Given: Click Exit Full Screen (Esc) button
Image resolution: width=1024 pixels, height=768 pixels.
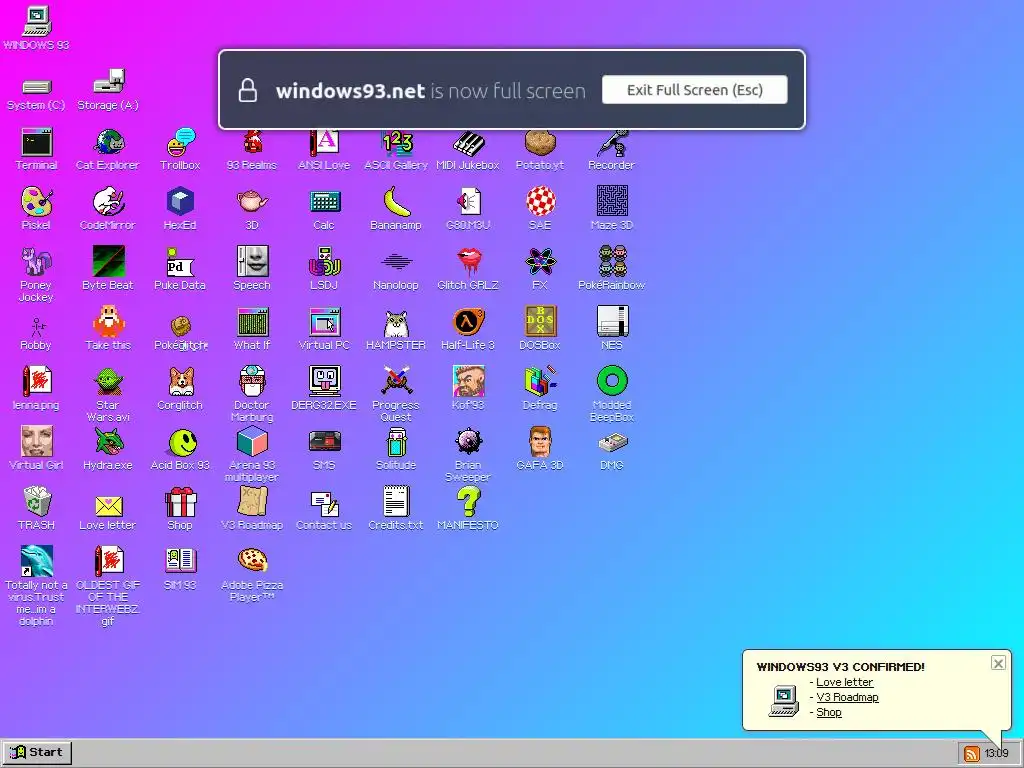Looking at the screenshot, I should 694,89.
